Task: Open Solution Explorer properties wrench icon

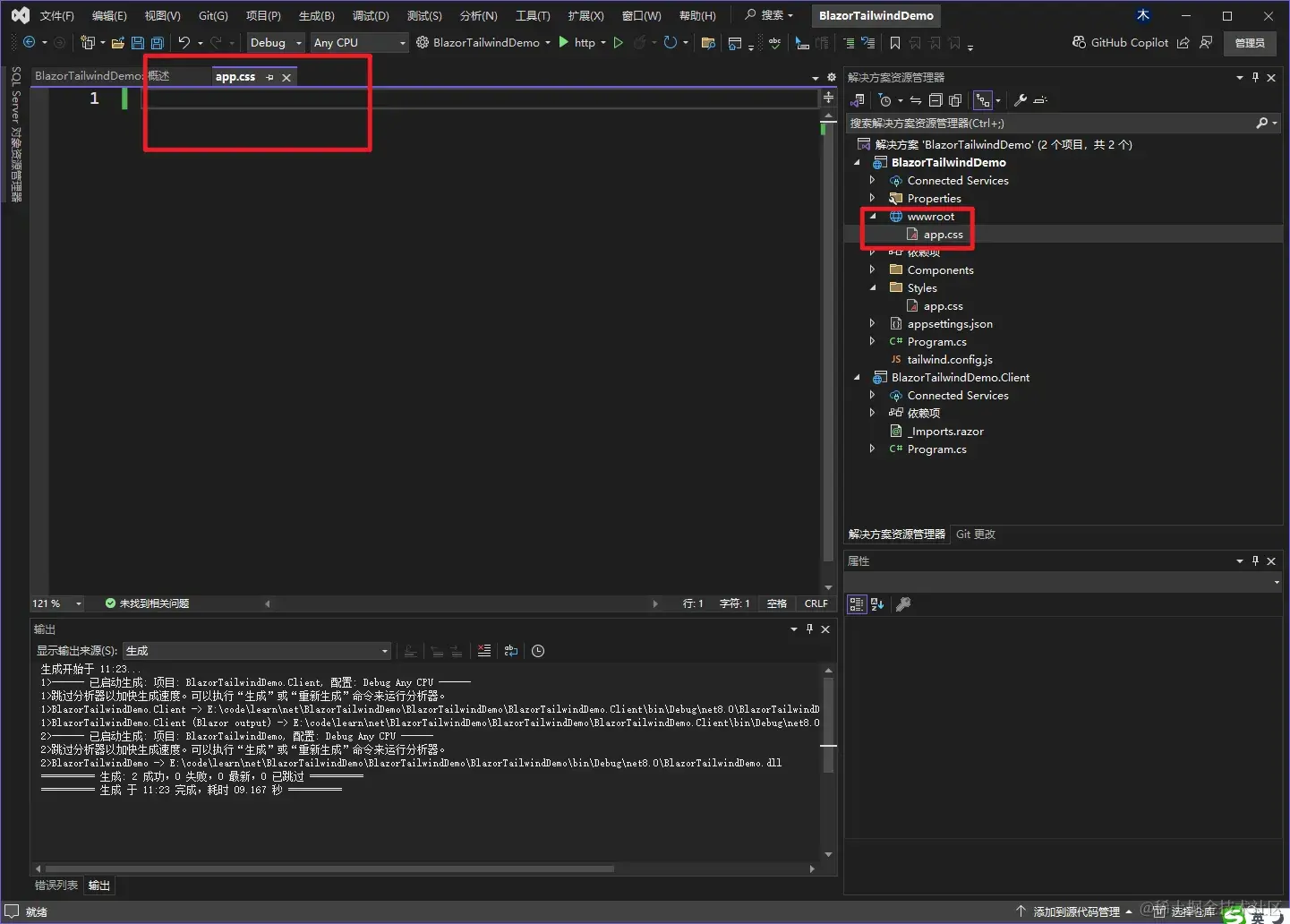Action: tap(1020, 100)
